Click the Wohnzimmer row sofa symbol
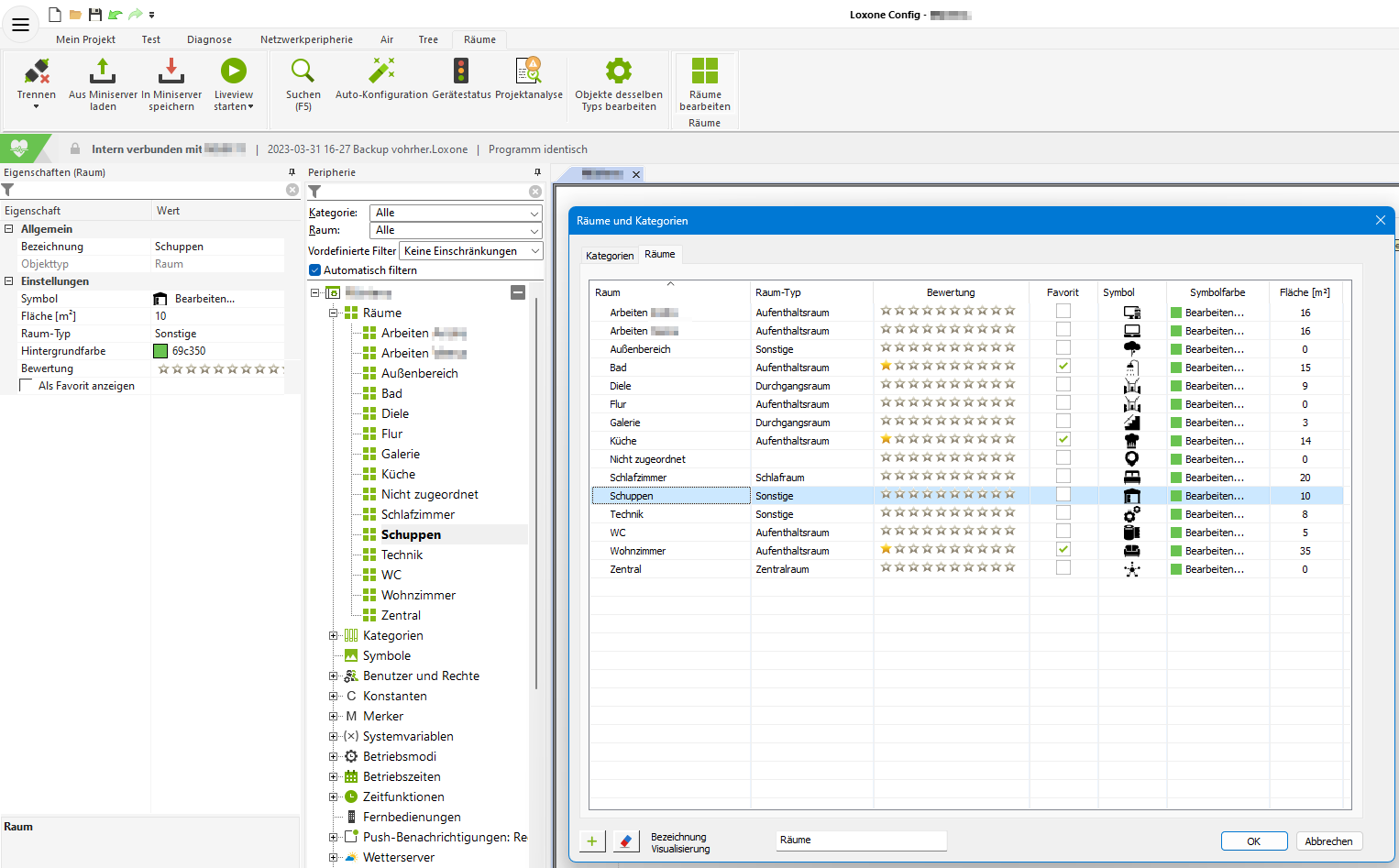Viewport: 1399px width, 868px height. pyautogui.click(x=1132, y=551)
